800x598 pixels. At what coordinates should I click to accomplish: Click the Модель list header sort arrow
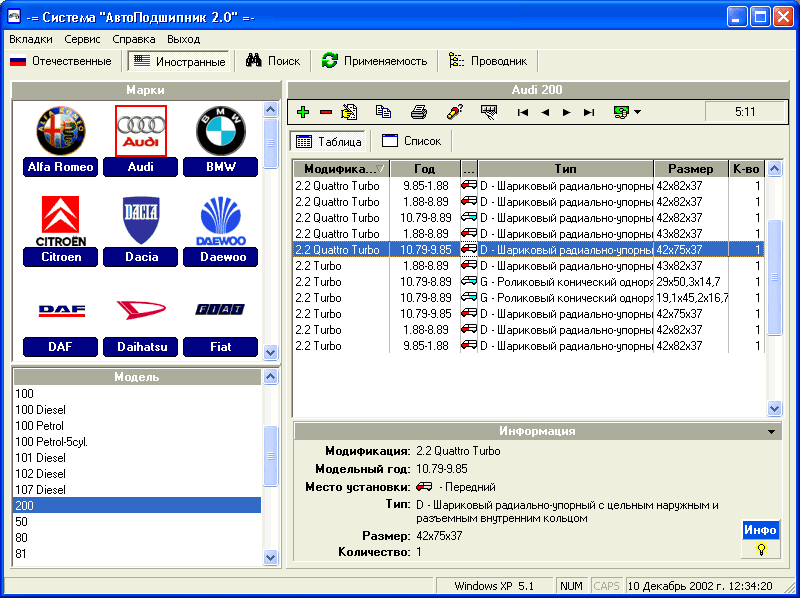tap(268, 377)
